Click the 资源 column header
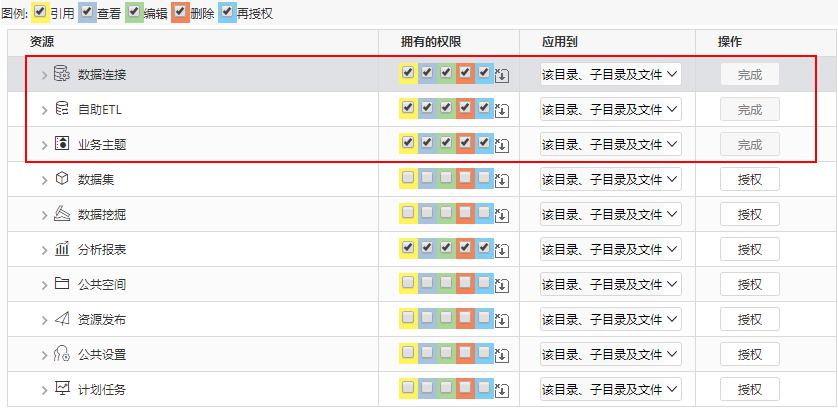Image resolution: width=838 pixels, height=408 pixels. (x=42, y=42)
